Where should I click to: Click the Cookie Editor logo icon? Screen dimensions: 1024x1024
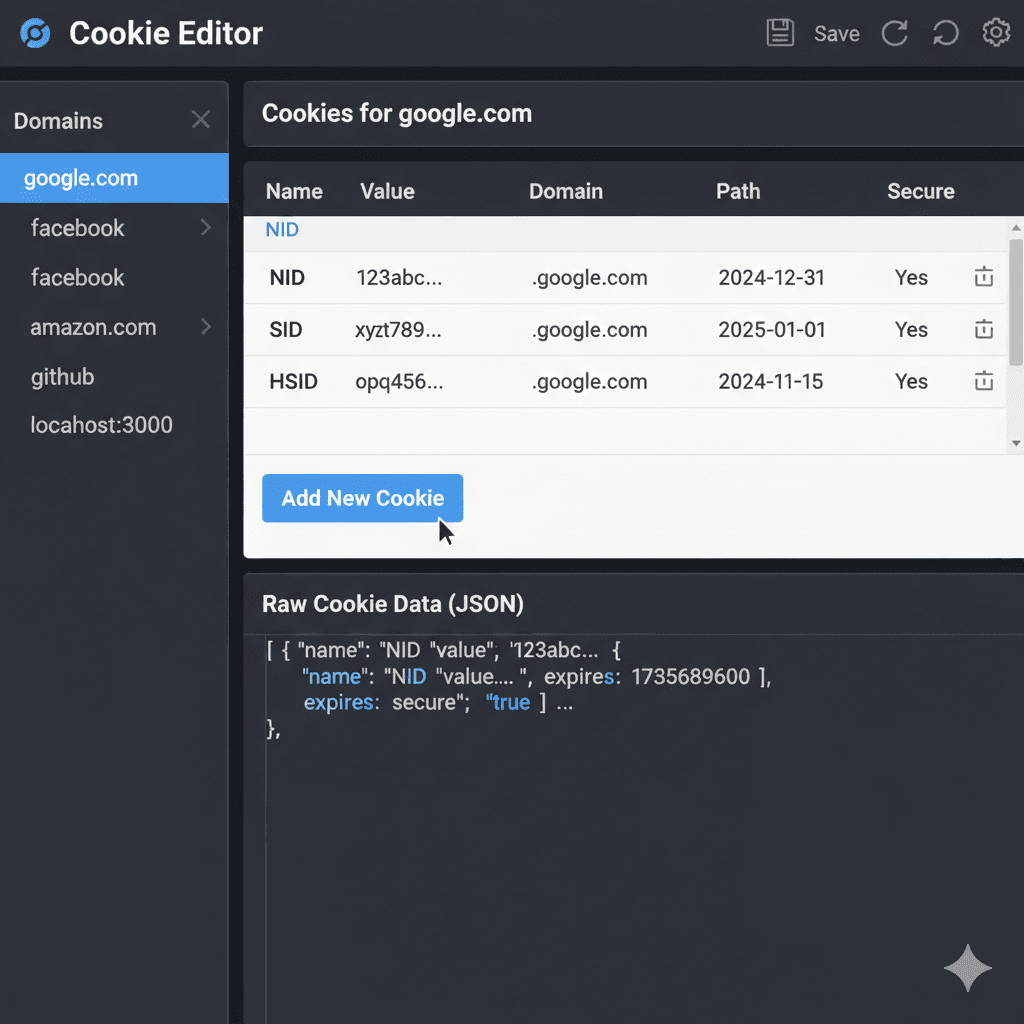pos(35,33)
